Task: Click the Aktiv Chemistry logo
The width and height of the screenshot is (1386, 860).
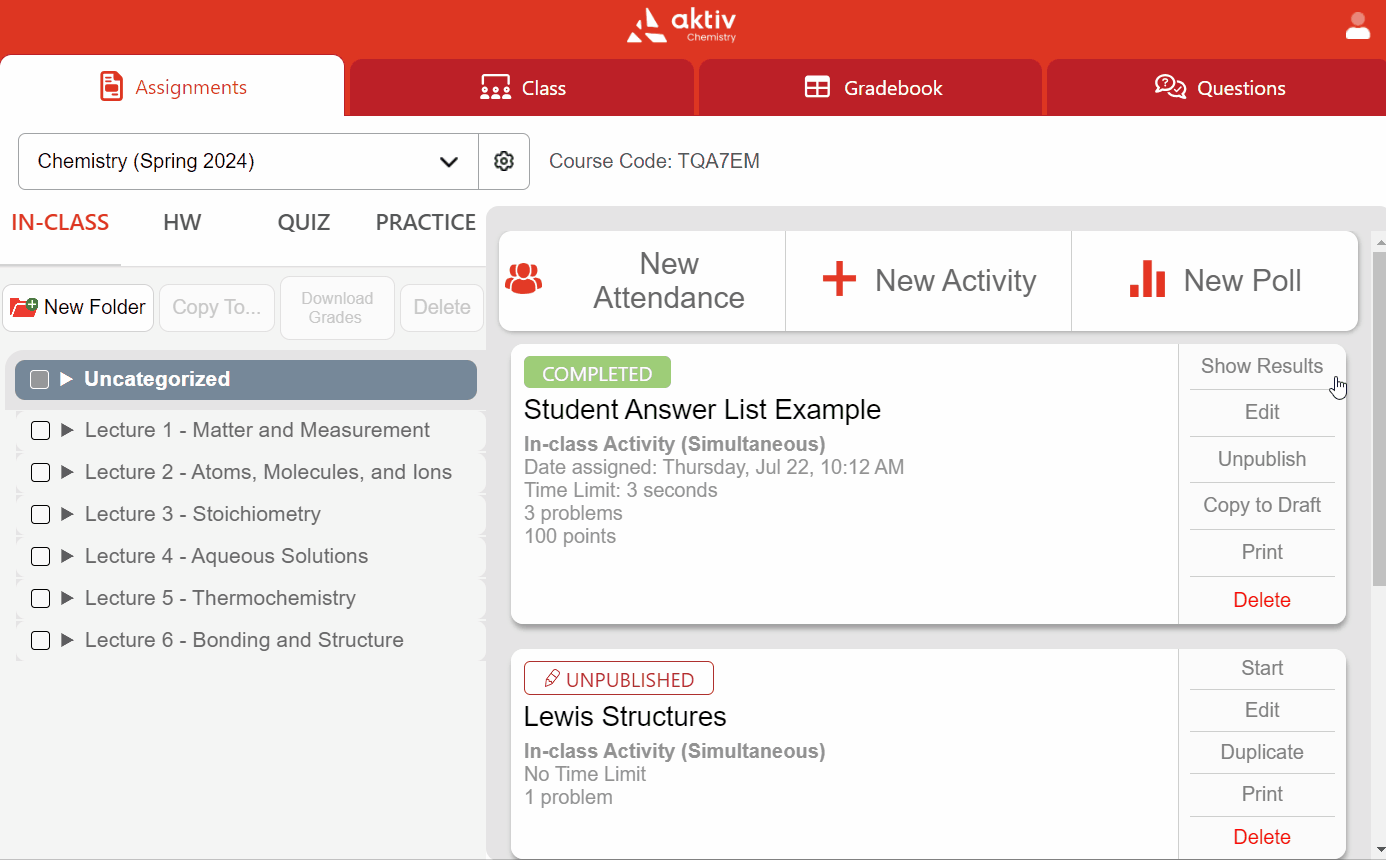Action: 681,26
